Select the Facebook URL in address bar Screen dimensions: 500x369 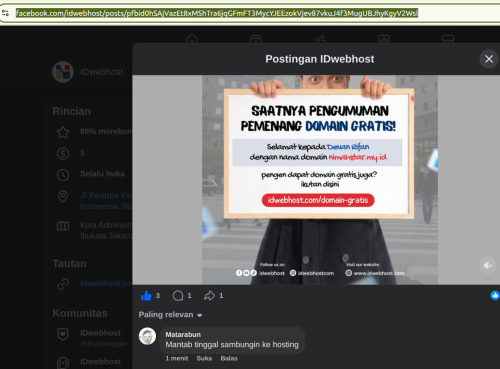pyautogui.click(x=217, y=13)
